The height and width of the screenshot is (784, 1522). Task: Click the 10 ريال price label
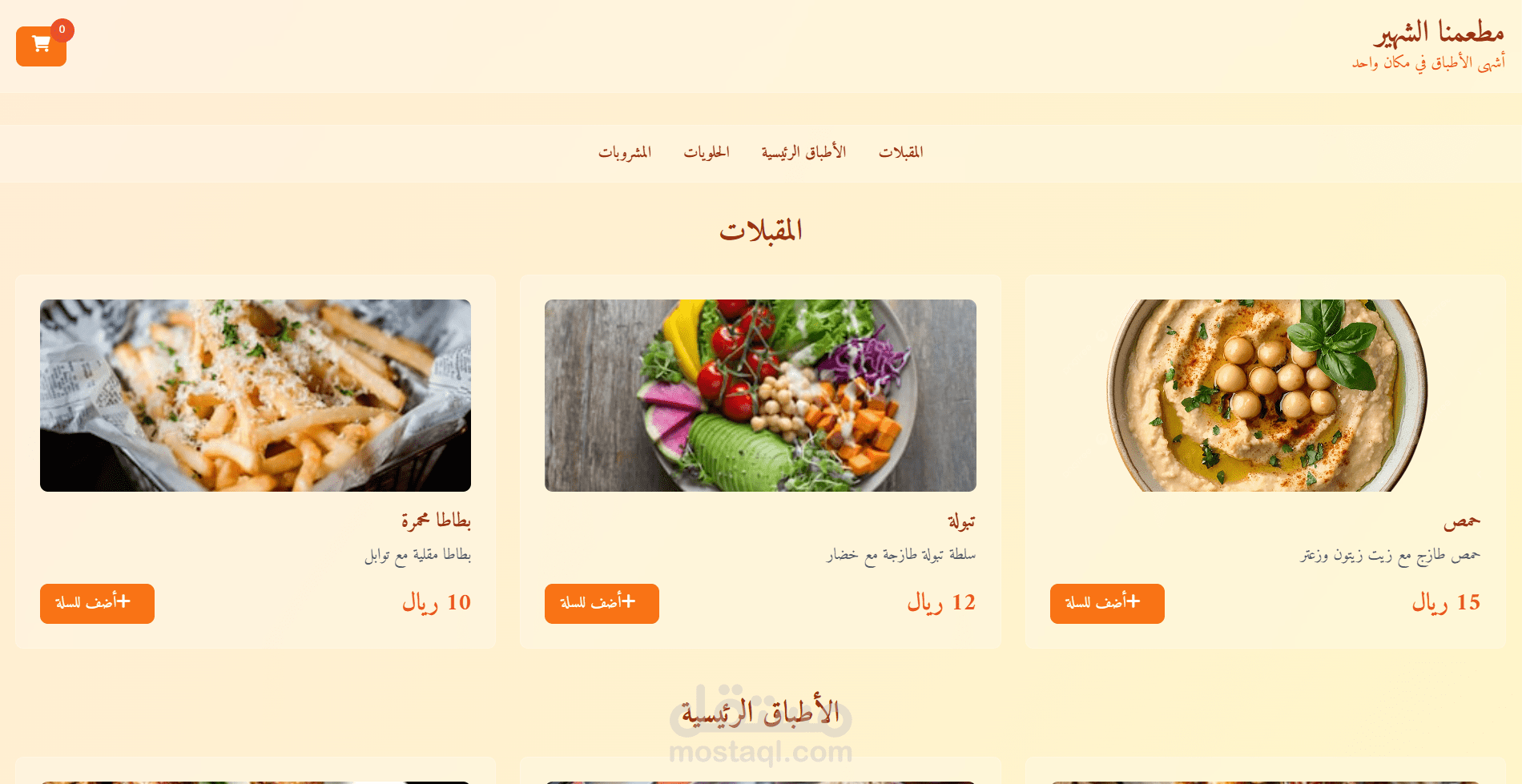click(x=437, y=602)
